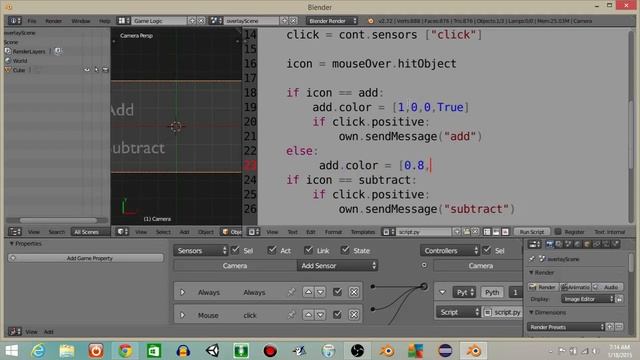Toggle word wrap icon in text editor

click(496, 232)
